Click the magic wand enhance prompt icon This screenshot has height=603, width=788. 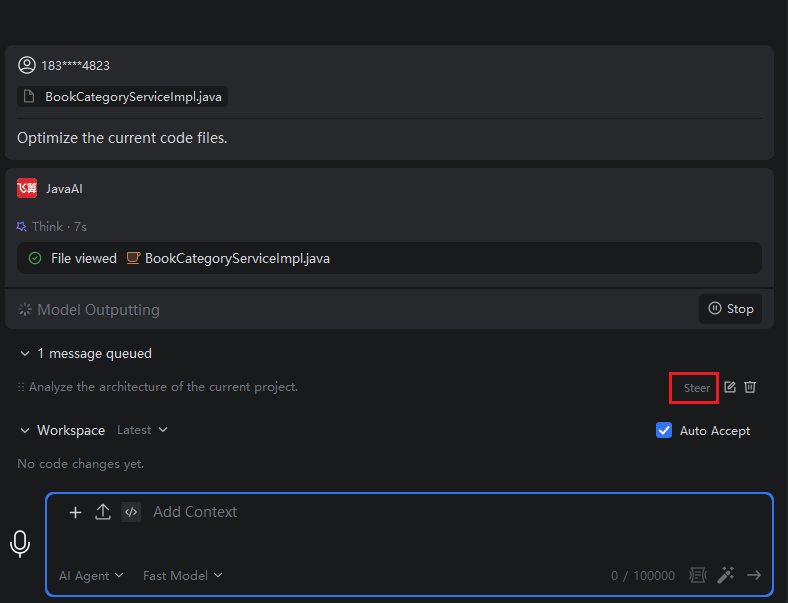(x=726, y=575)
